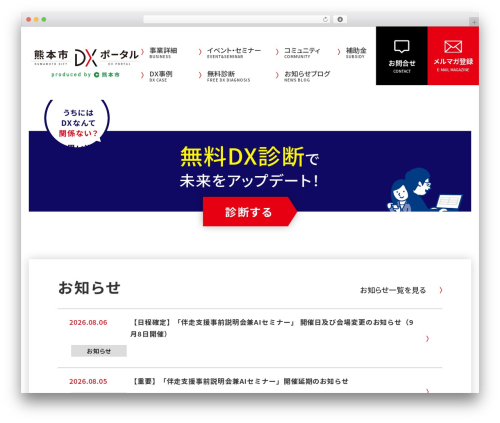Go to the コミュニティ page

[302, 52]
